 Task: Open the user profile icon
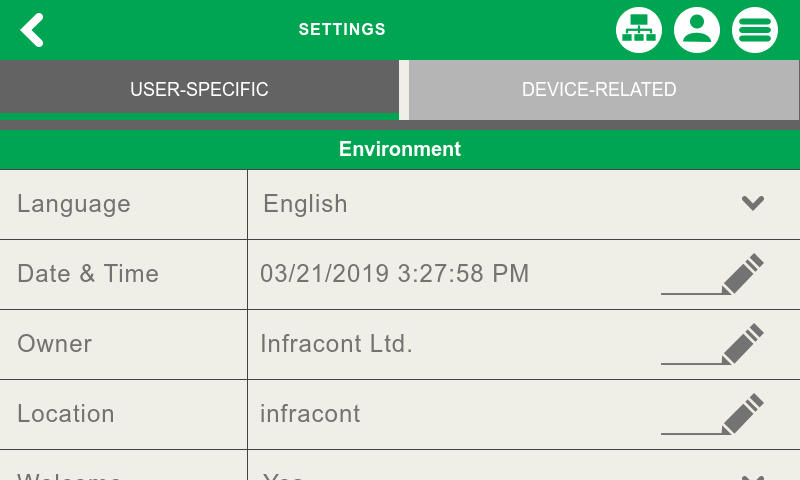click(x=697, y=30)
